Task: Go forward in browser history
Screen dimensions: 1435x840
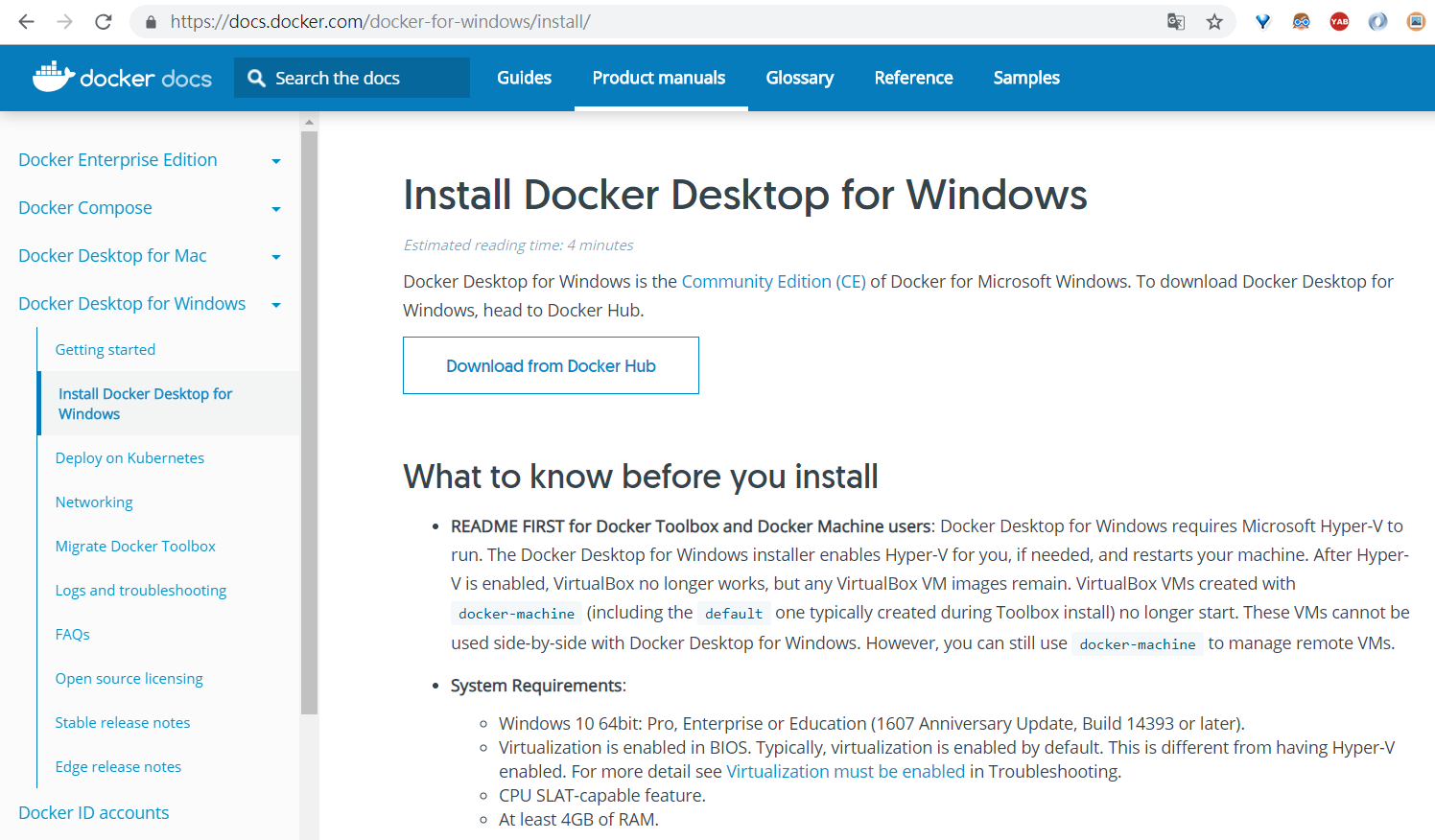Action: coord(64,21)
